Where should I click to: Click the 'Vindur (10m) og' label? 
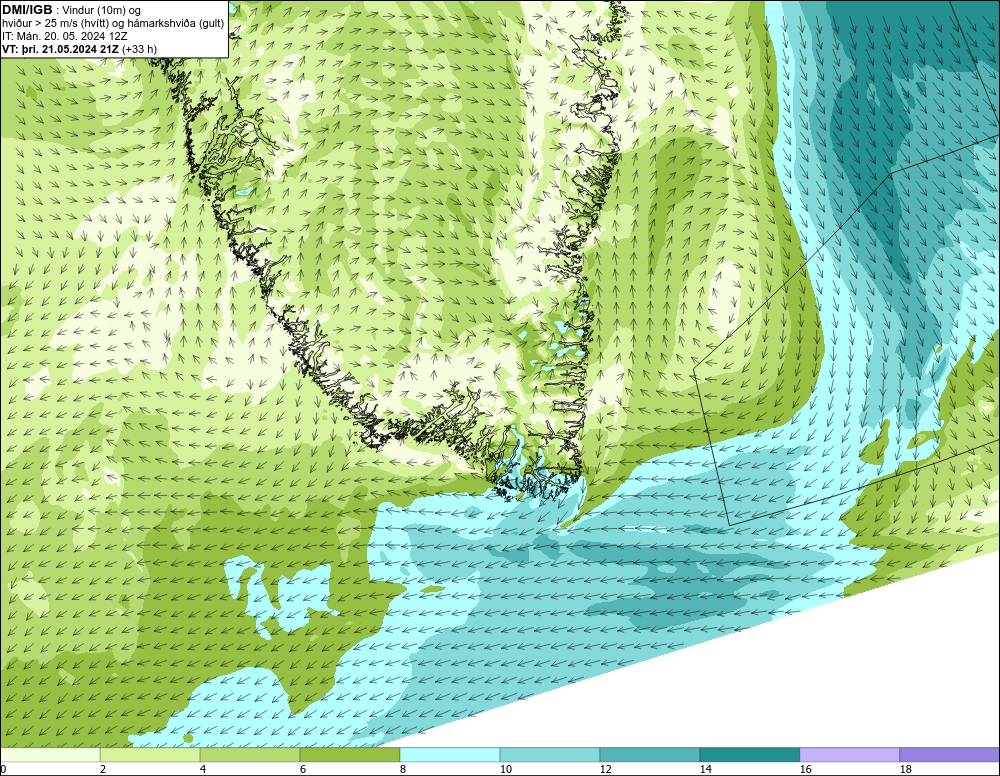[101, 10]
